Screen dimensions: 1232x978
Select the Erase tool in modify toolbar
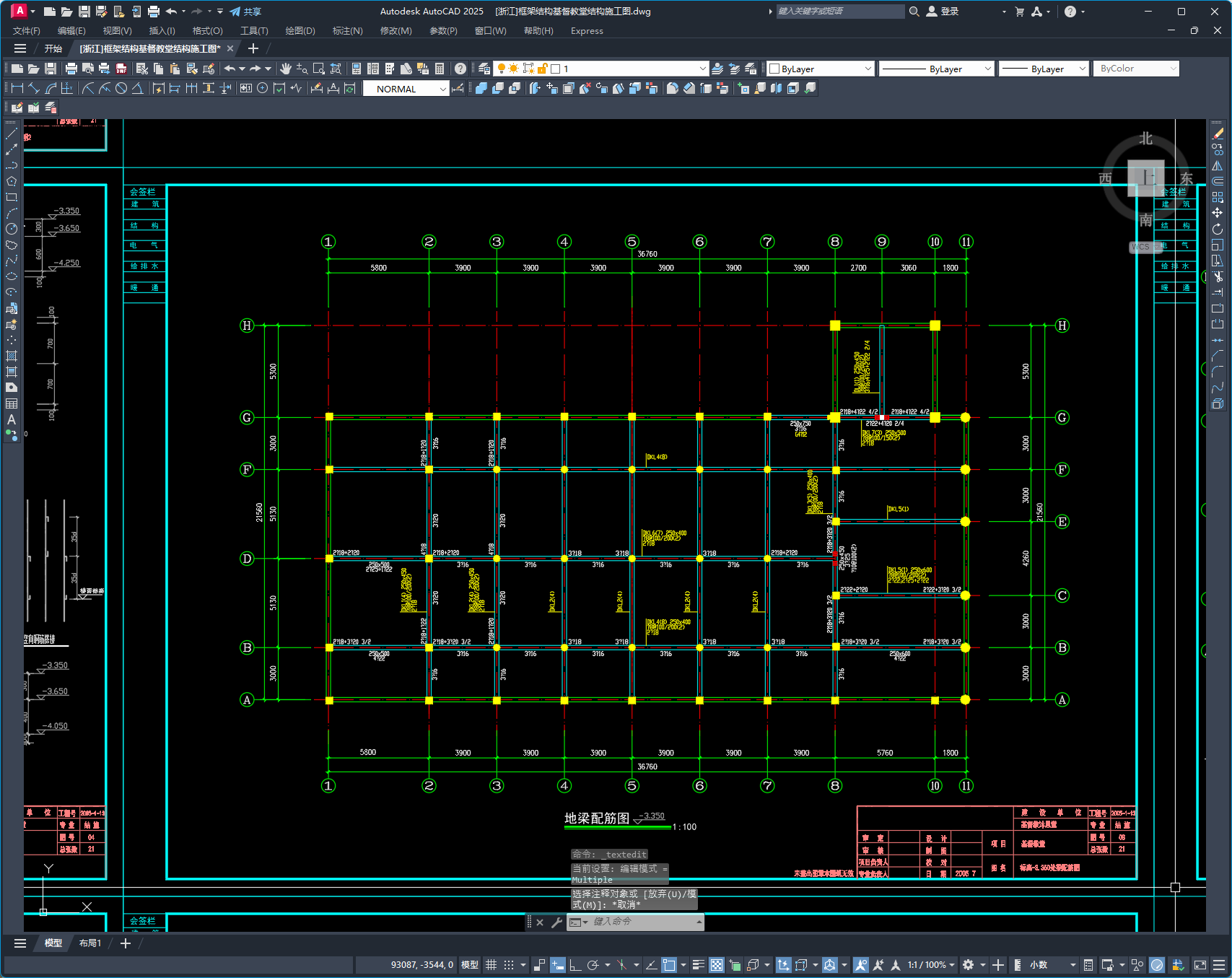[1218, 134]
